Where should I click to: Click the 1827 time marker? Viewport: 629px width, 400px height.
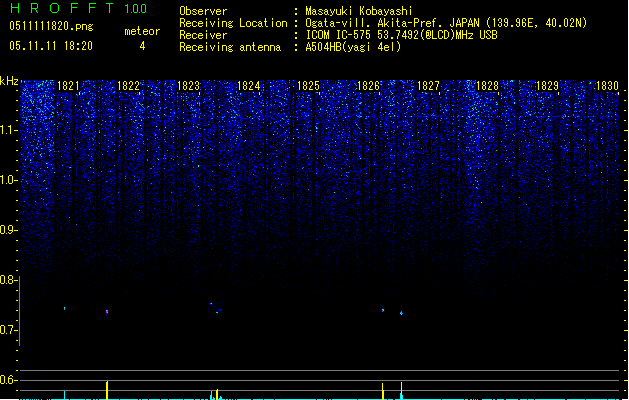(428, 86)
